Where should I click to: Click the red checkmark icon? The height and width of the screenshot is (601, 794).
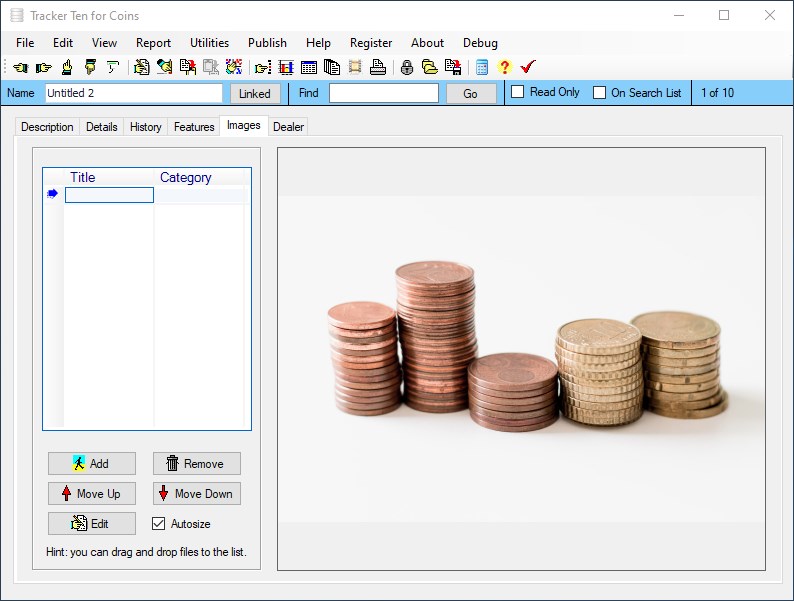pos(528,67)
